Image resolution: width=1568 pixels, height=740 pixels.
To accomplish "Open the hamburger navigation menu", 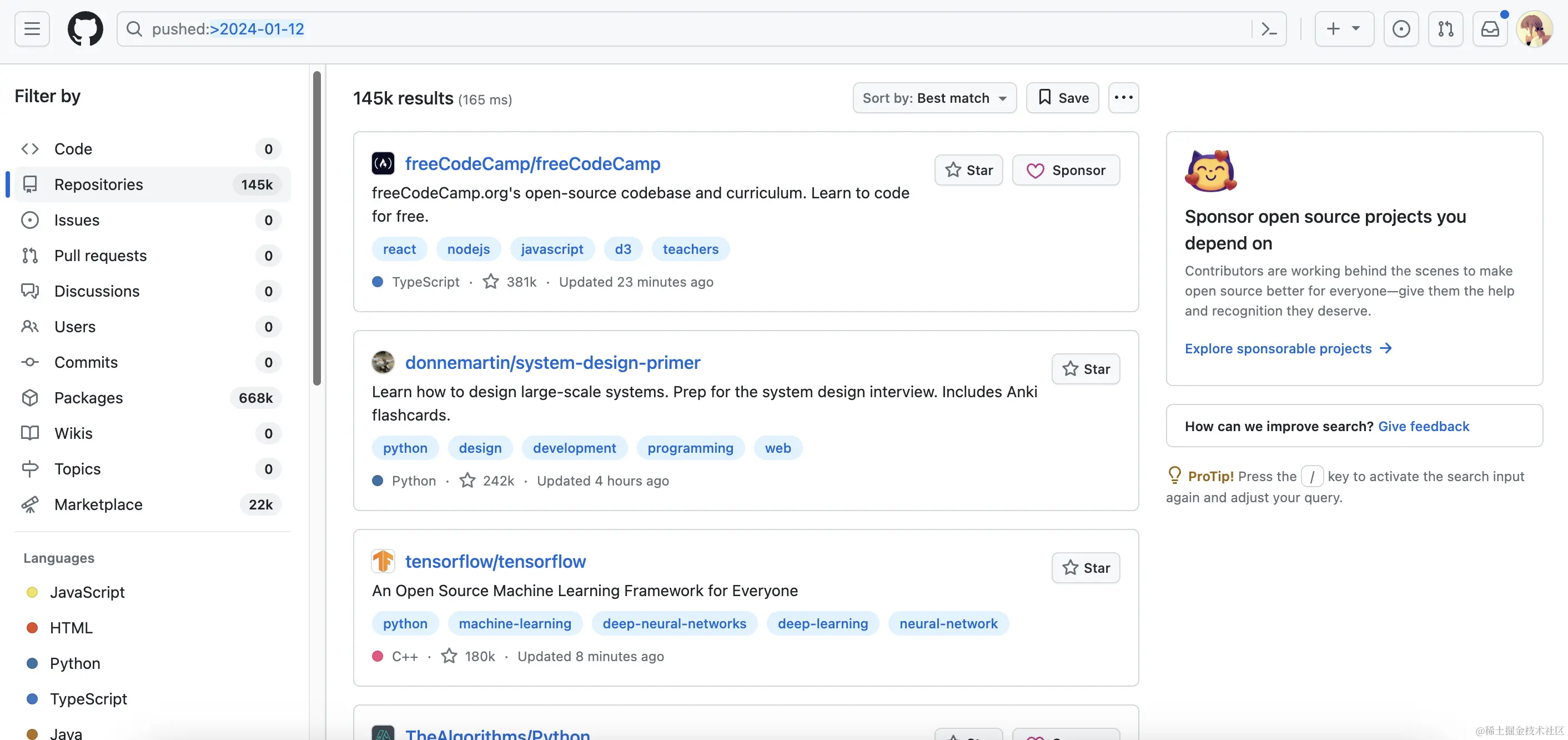I will click(32, 29).
